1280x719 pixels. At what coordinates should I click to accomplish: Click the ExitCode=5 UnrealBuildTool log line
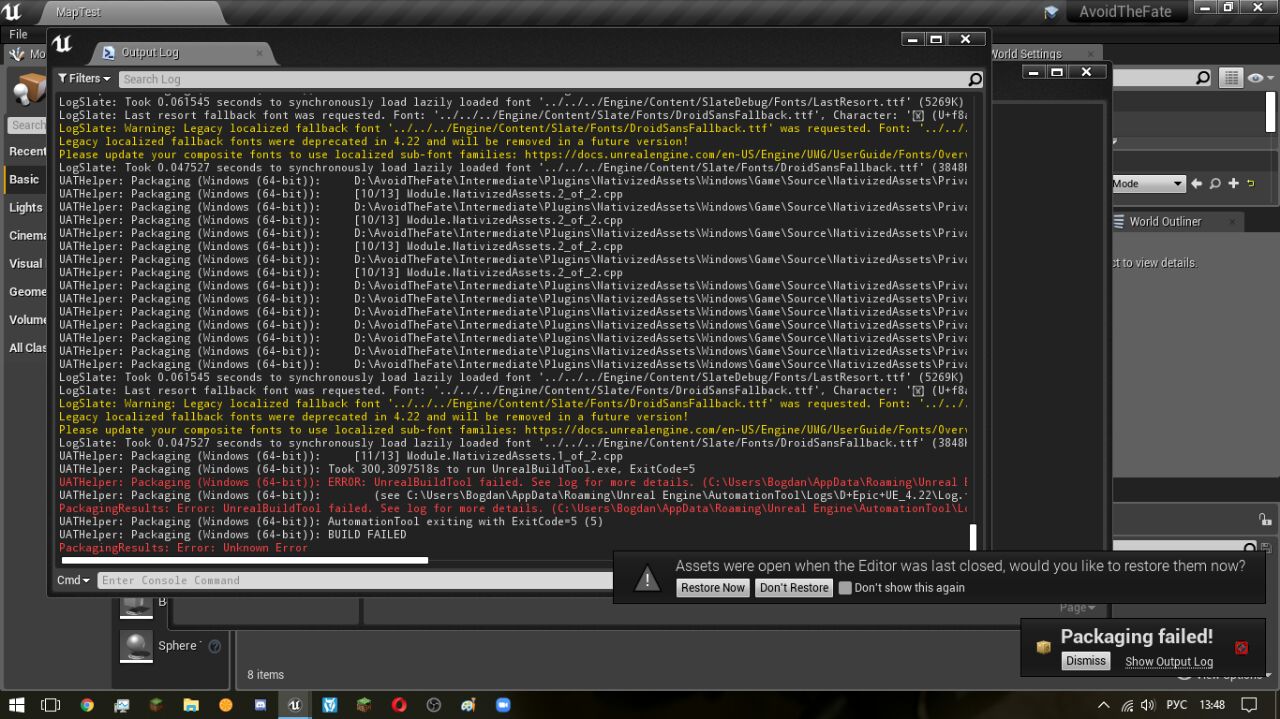tap(377, 470)
